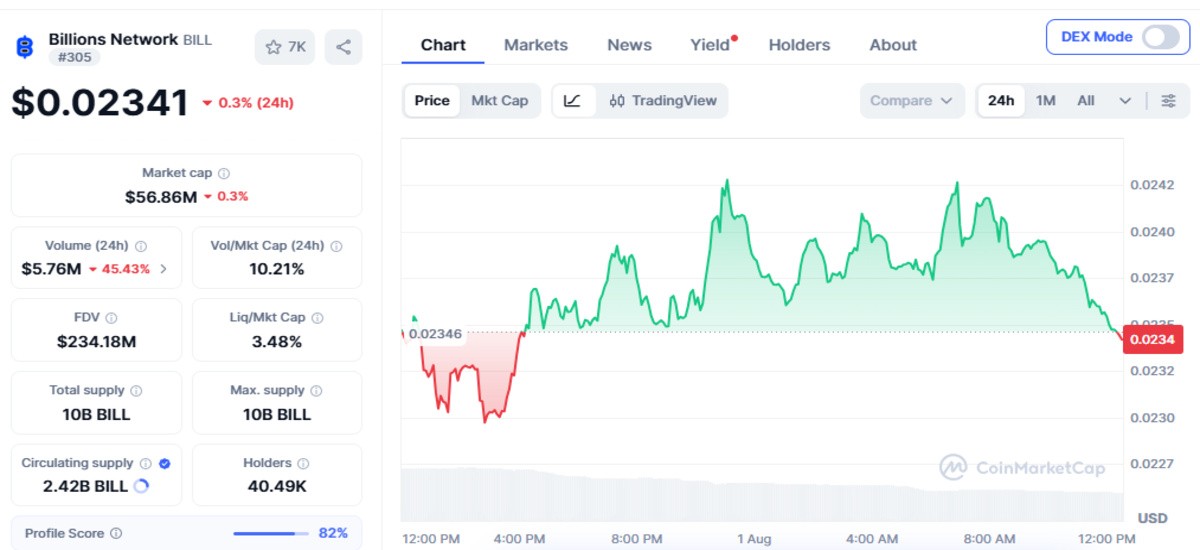
Task: Click the 3.48% Liq/Mkt Cap value
Action: (x=277, y=342)
